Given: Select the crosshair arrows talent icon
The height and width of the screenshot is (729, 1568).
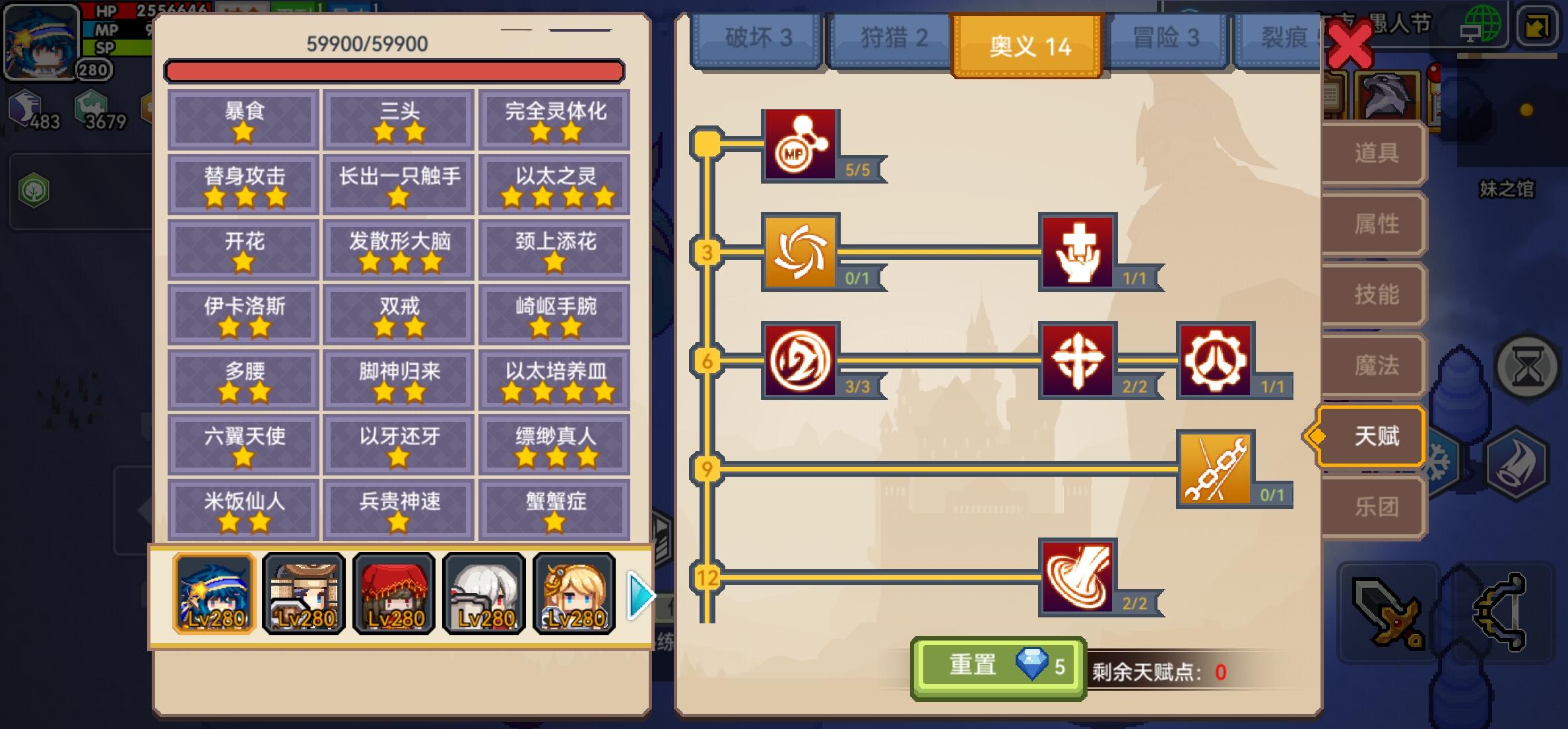Looking at the screenshot, I should (1077, 360).
